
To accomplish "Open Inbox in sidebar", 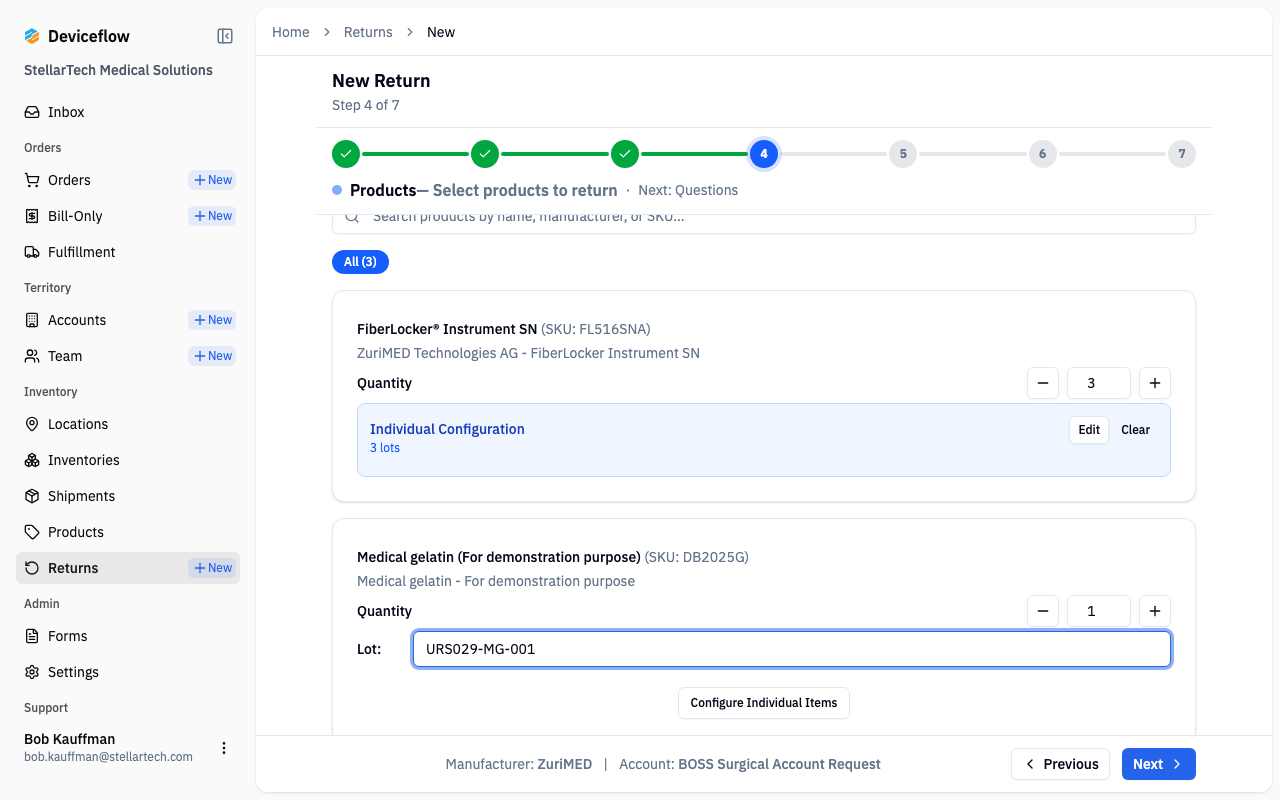I will [x=128, y=112].
